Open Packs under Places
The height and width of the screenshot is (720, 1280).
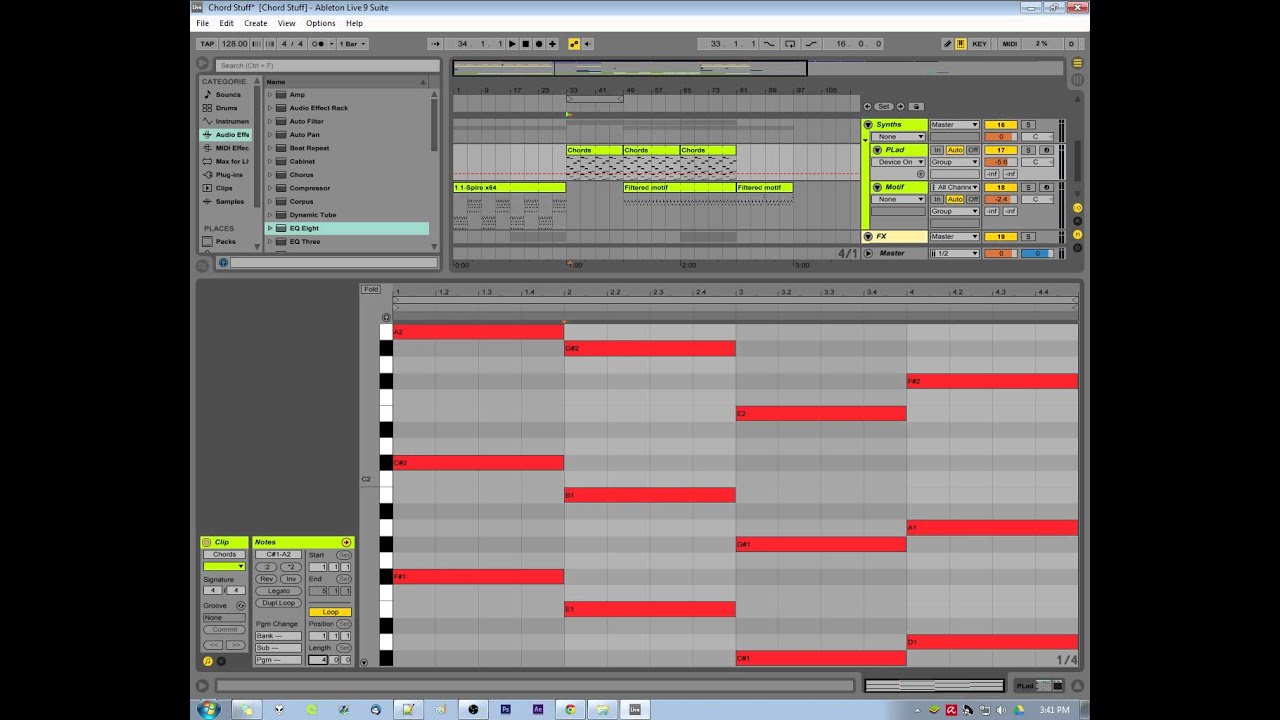click(225, 241)
